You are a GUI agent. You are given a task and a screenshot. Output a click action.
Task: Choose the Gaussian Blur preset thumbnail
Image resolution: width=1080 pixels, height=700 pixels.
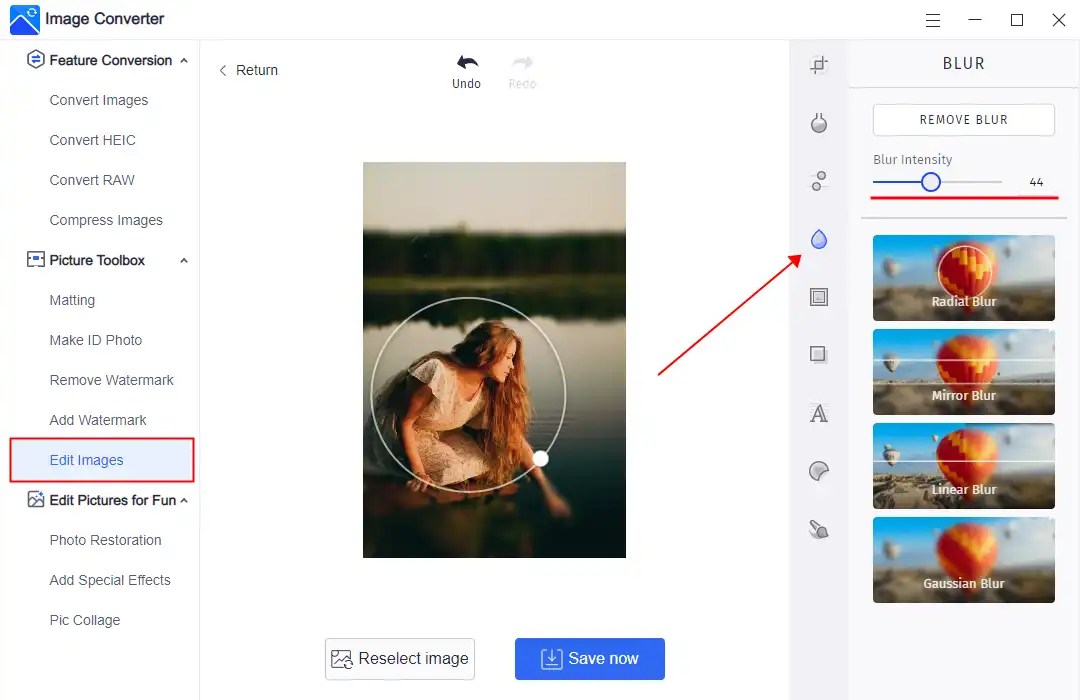[963, 560]
